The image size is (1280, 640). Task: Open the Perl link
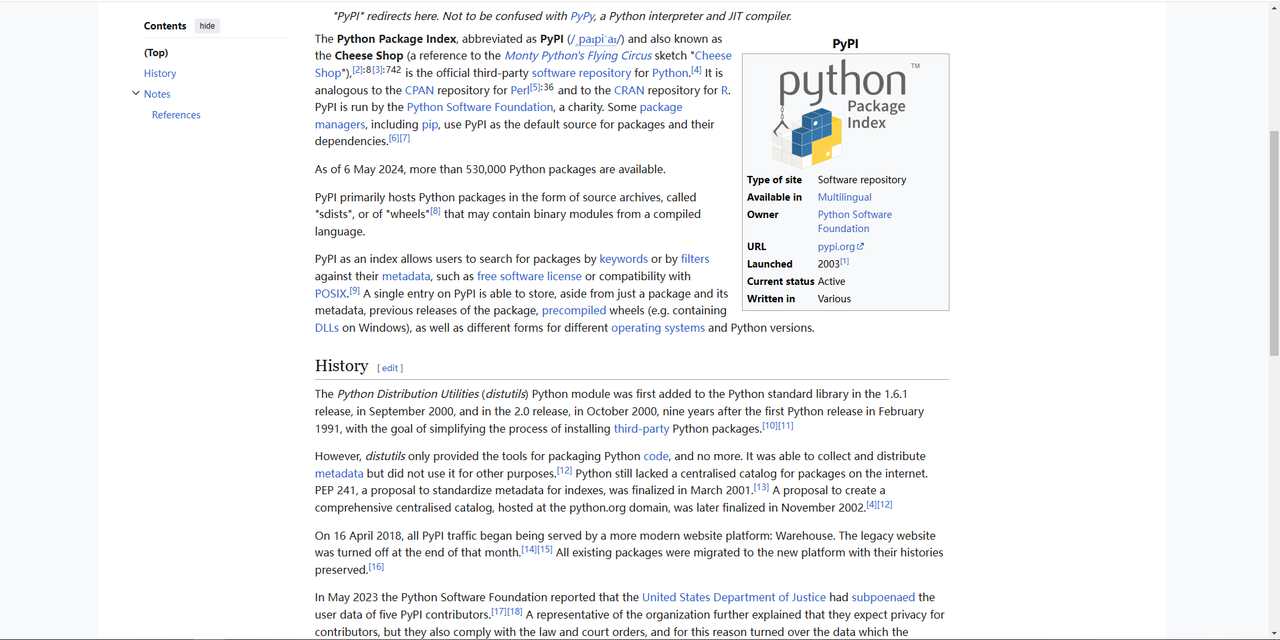pyautogui.click(x=520, y=90)
